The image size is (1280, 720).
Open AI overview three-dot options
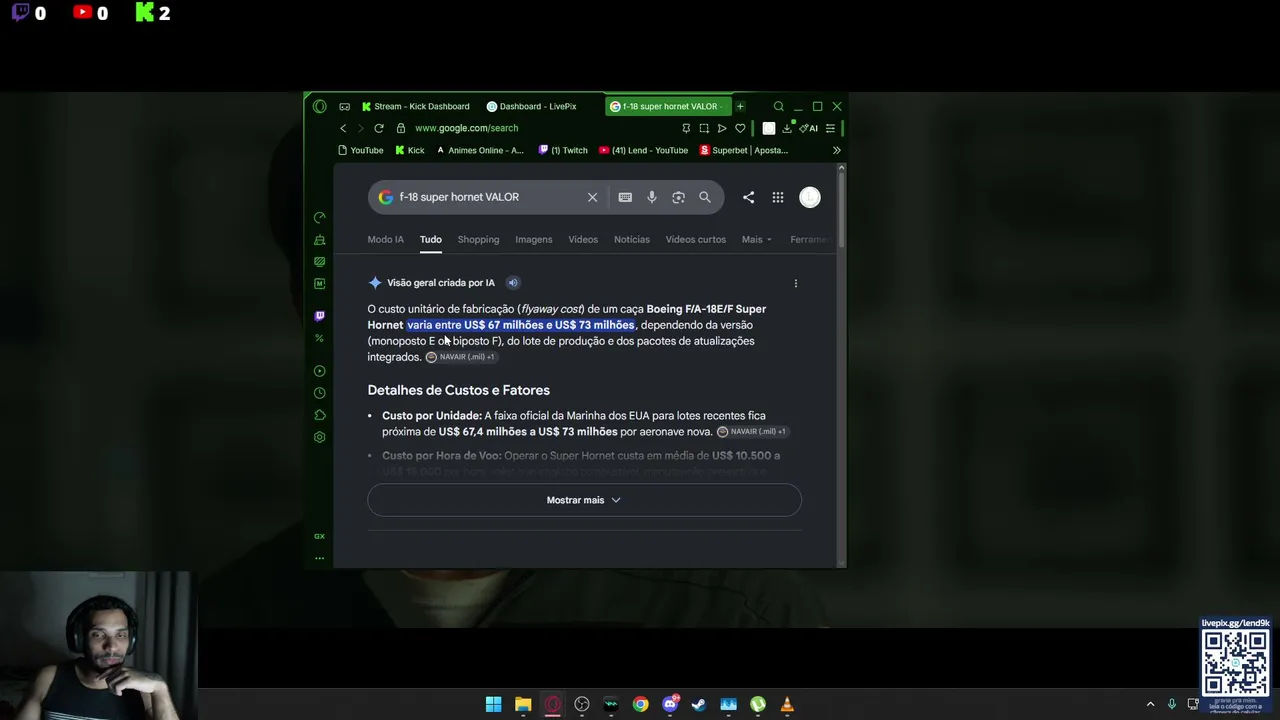click(796, 283)
